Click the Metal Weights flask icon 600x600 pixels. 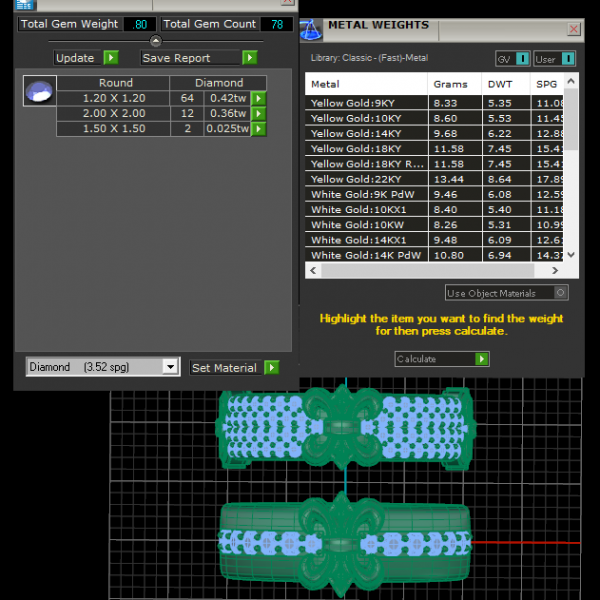[x=311, y=28]
